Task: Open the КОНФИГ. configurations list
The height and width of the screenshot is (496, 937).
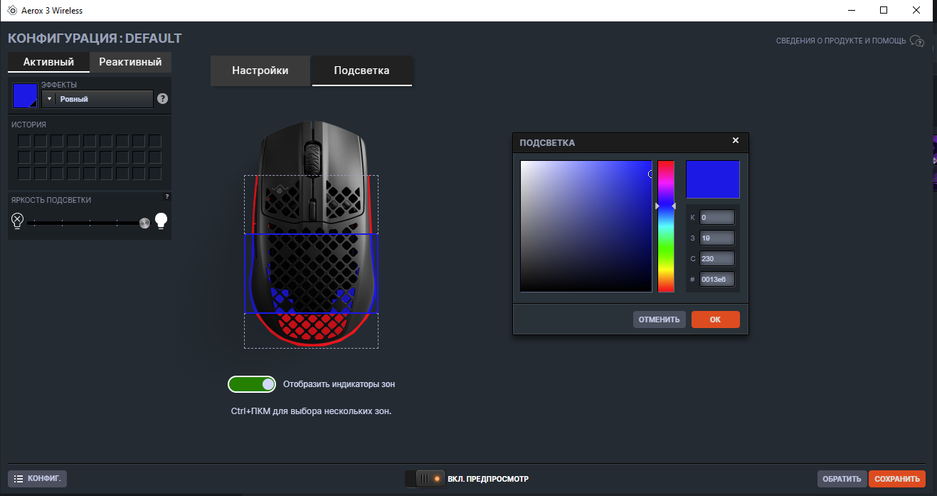Action: point(37,479)
